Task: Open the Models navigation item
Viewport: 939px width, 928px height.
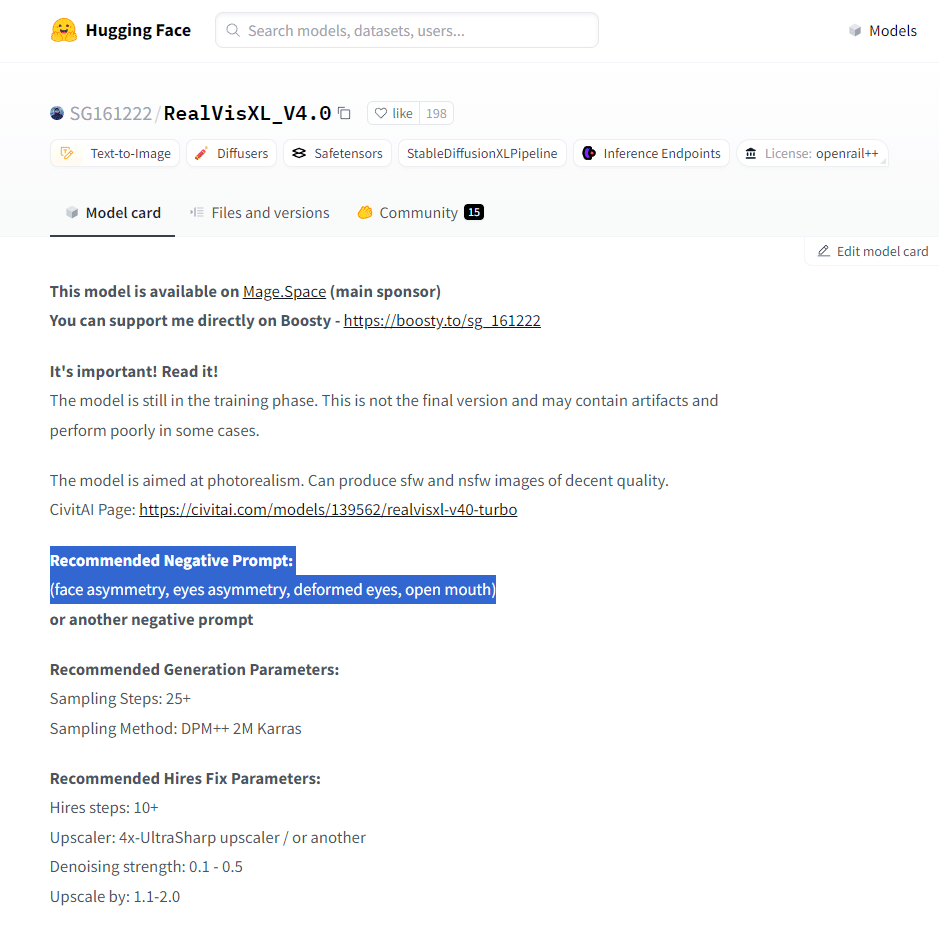Action: point(882,30)
